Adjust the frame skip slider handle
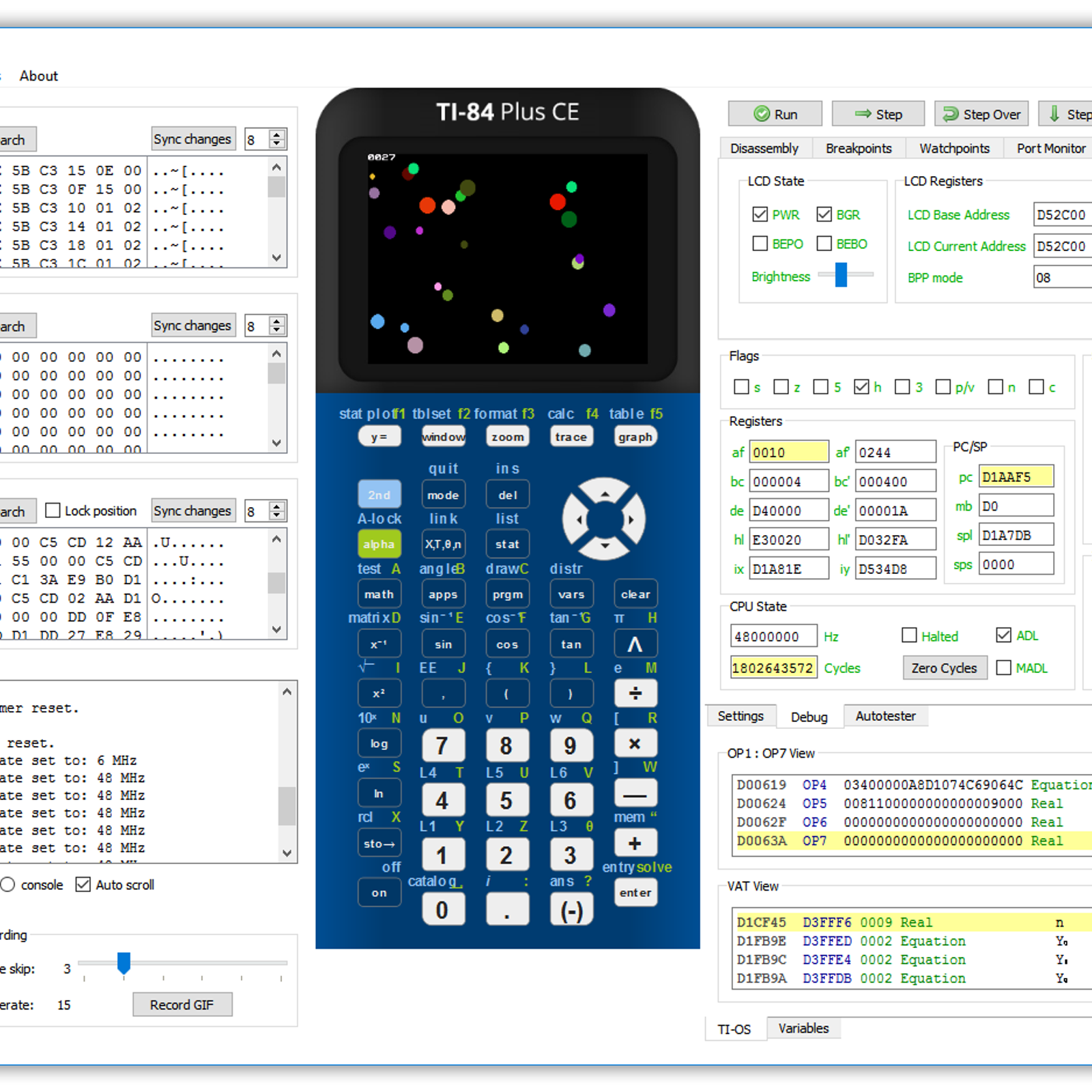Screen dimensions: 1092x1092 point(124,963)
